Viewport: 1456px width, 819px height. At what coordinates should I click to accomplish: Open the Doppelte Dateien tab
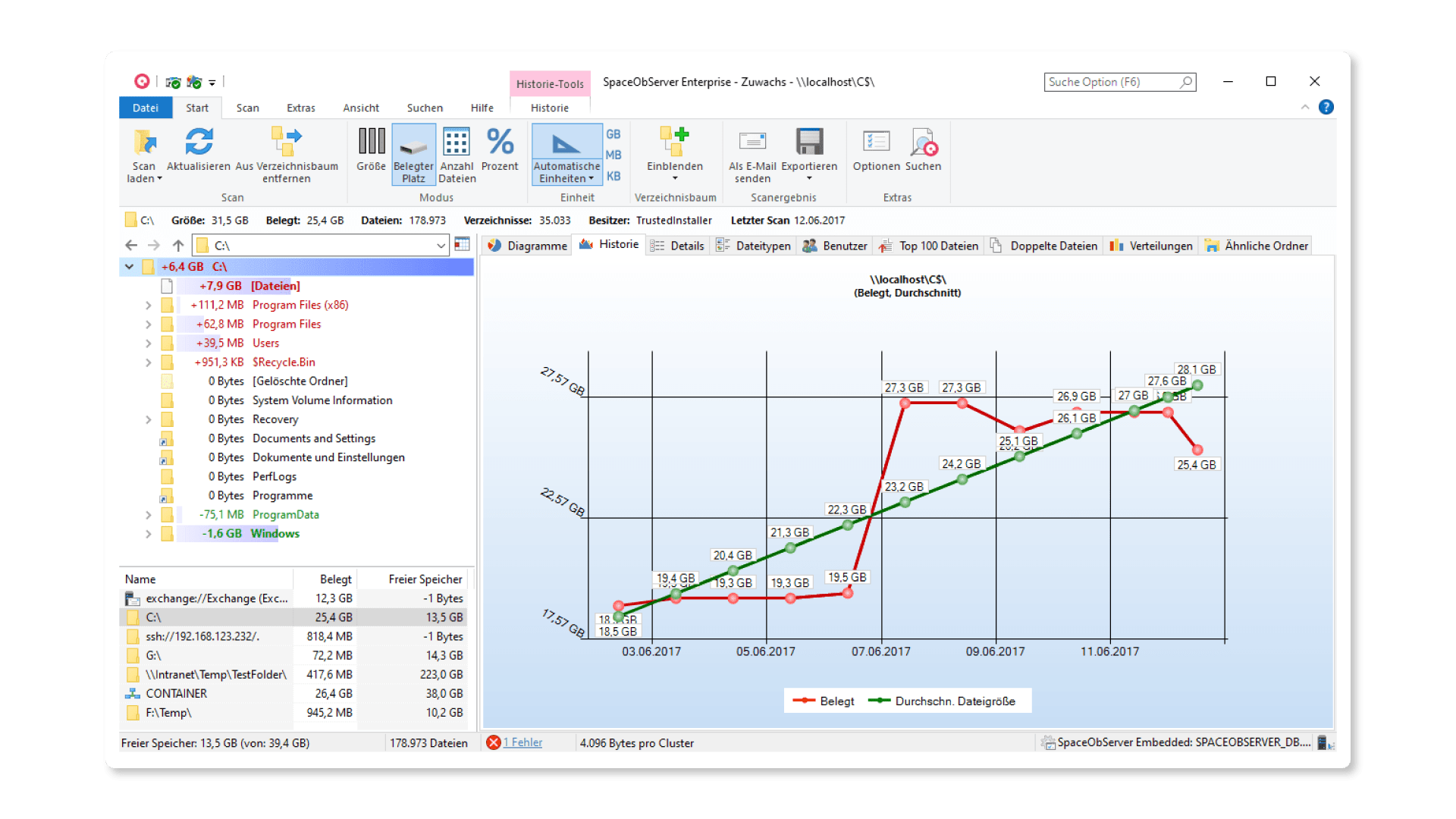click(x=1043, y=246)
